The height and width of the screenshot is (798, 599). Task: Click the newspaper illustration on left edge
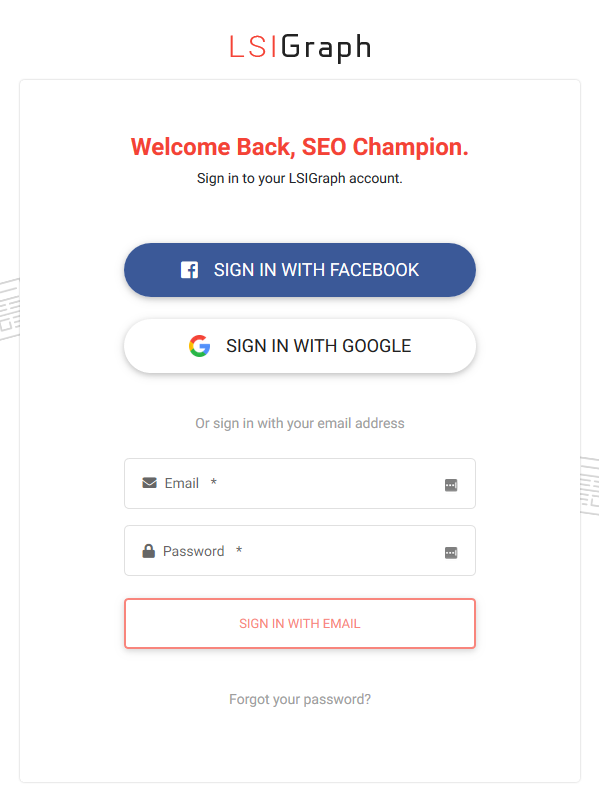tap(10, 309)
